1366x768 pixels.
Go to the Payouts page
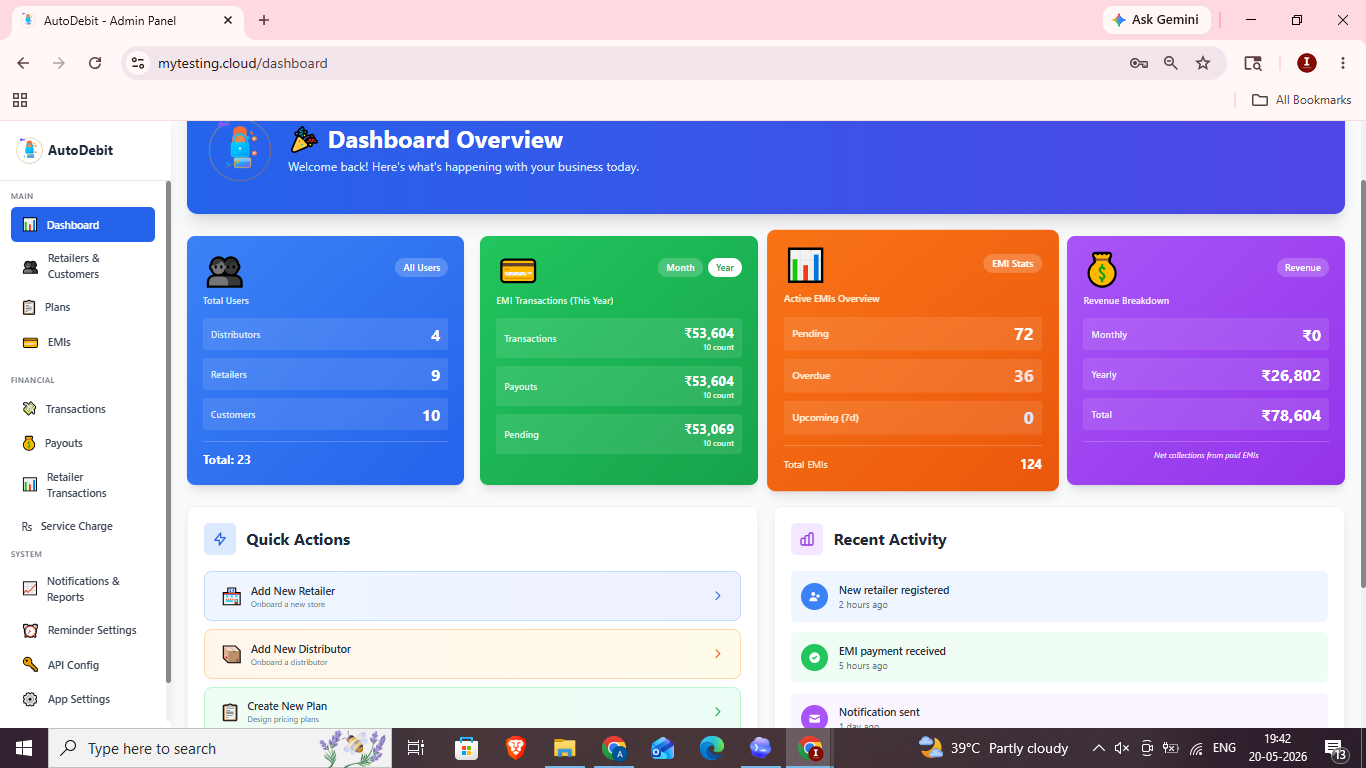coord(83,443)
